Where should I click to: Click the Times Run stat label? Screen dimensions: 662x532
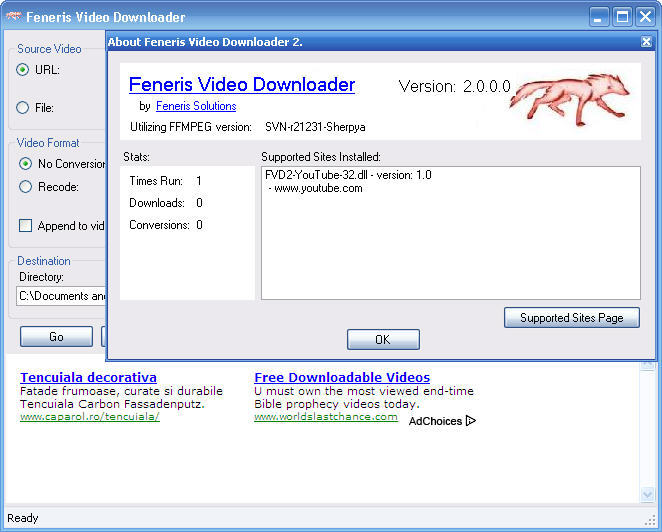click(156, 181)
